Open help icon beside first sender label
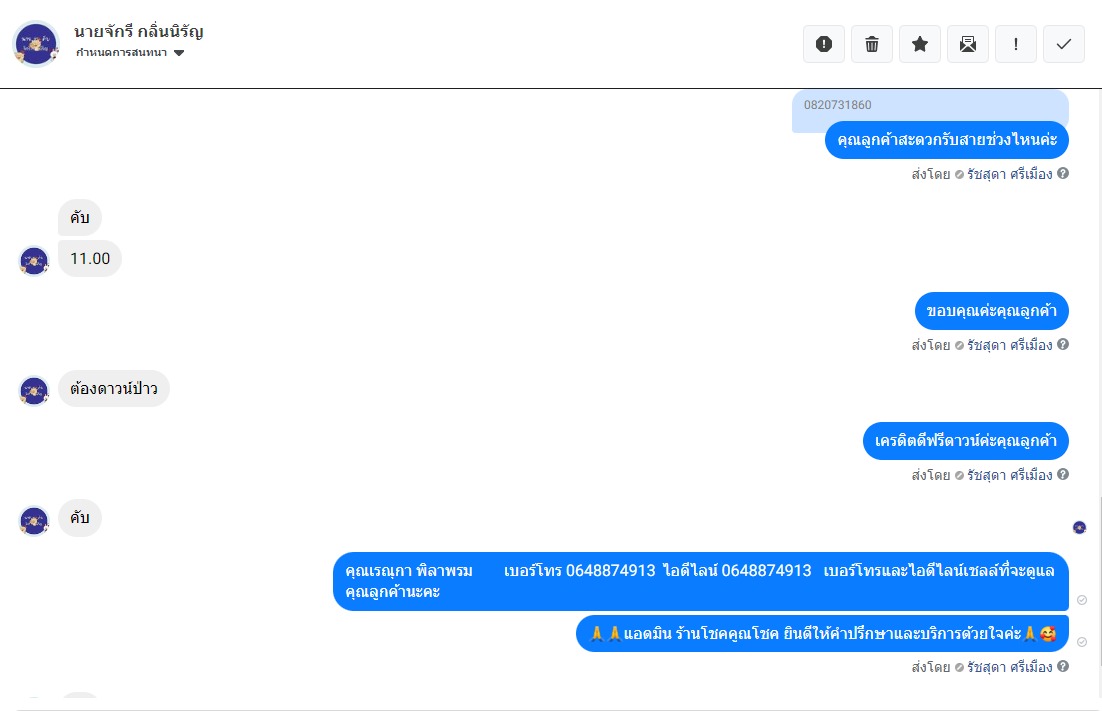This screenshot has height=711, width=1102. coord(1063,173)
